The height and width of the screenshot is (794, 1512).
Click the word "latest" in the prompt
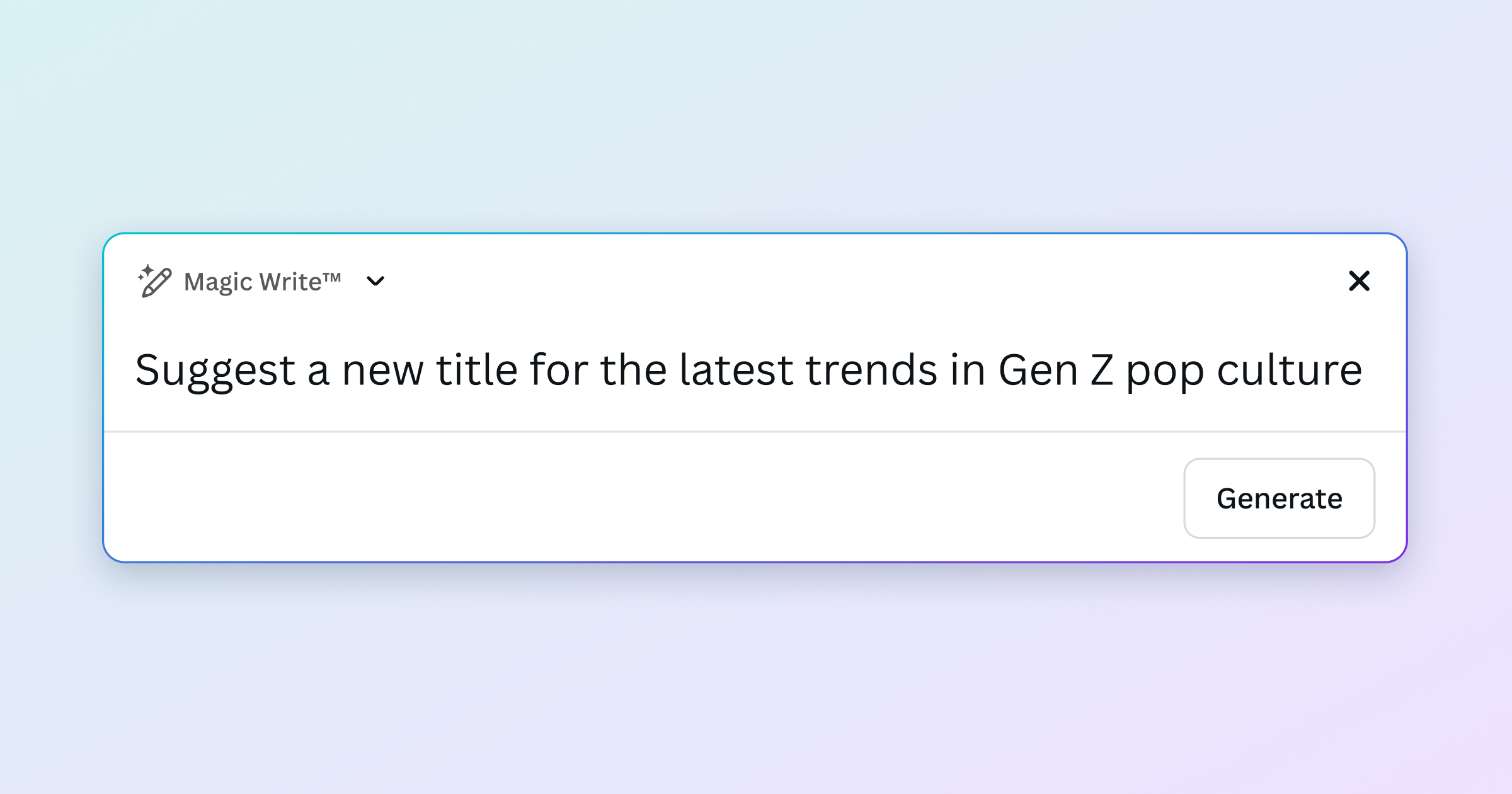[x=736, y=369]
